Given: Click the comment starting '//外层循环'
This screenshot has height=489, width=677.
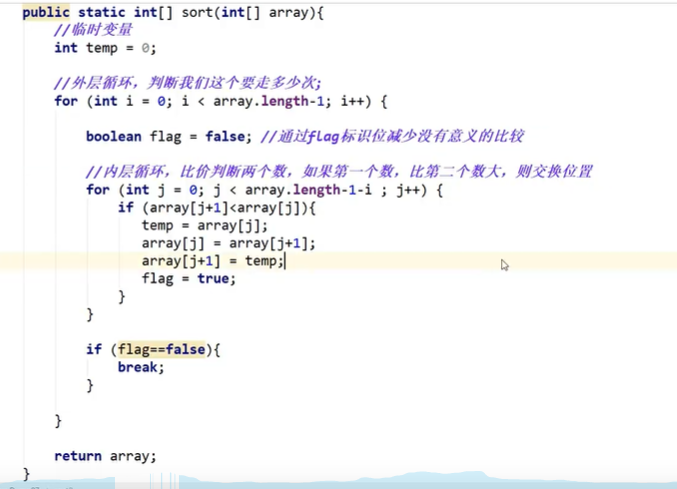Looking at the screenshot, I should [x=187, y=83].
